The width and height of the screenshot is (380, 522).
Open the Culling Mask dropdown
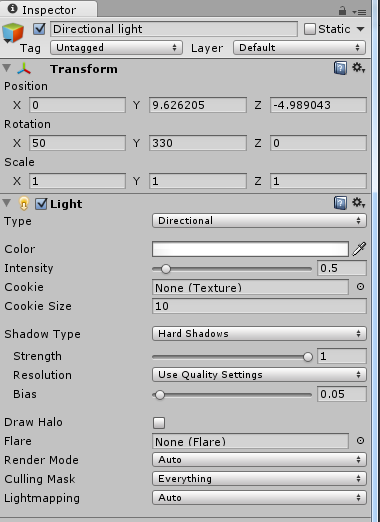click(259, 479)
